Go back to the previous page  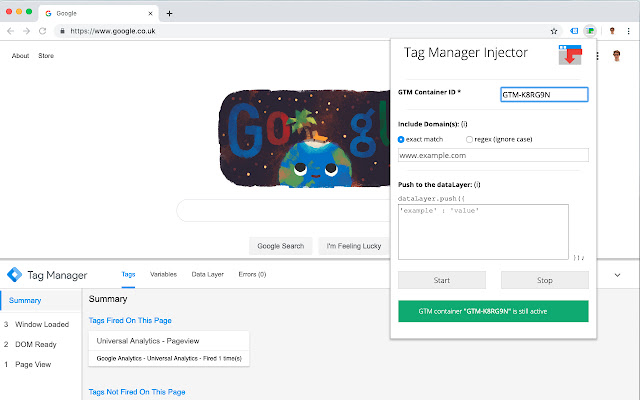tap(10, 31)
